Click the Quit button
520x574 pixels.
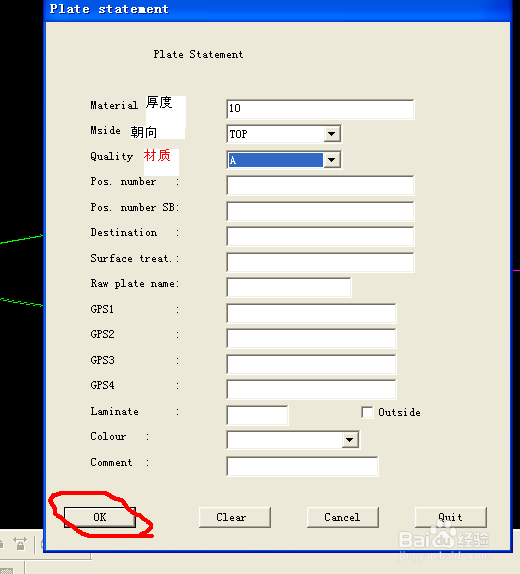(x=450, y=517)
